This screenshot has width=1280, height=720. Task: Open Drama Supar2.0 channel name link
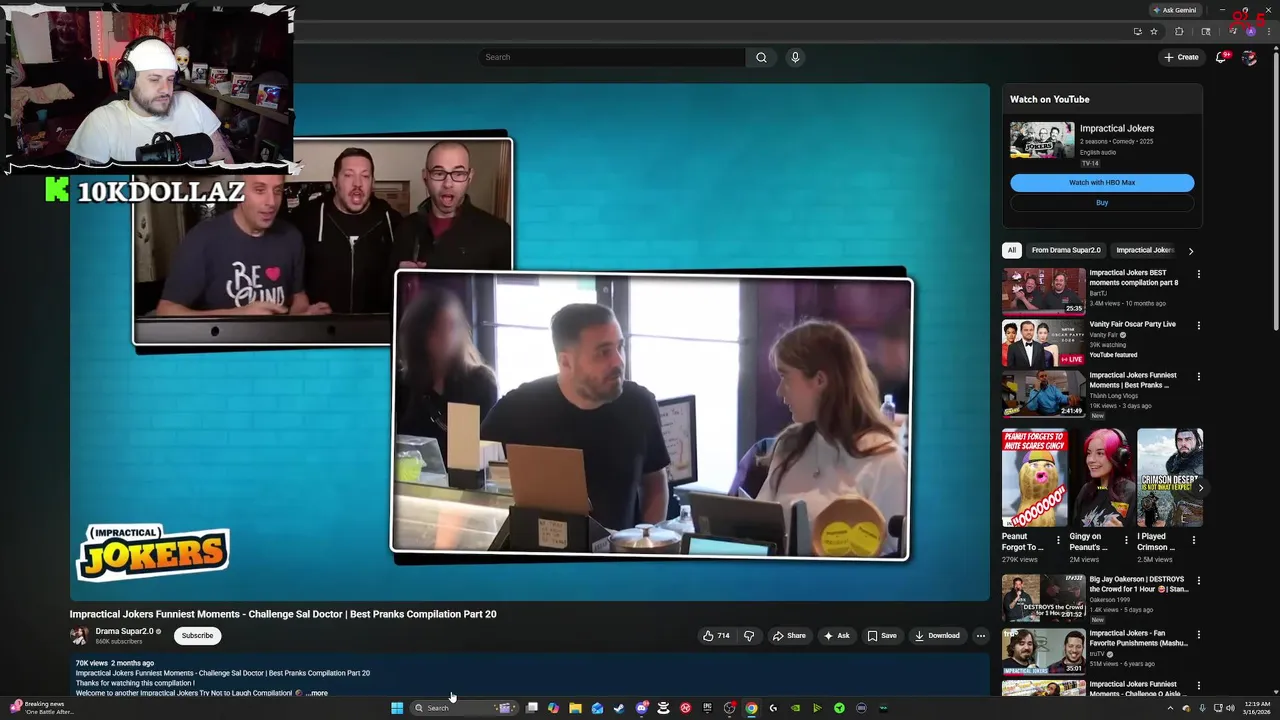[124, 631]
